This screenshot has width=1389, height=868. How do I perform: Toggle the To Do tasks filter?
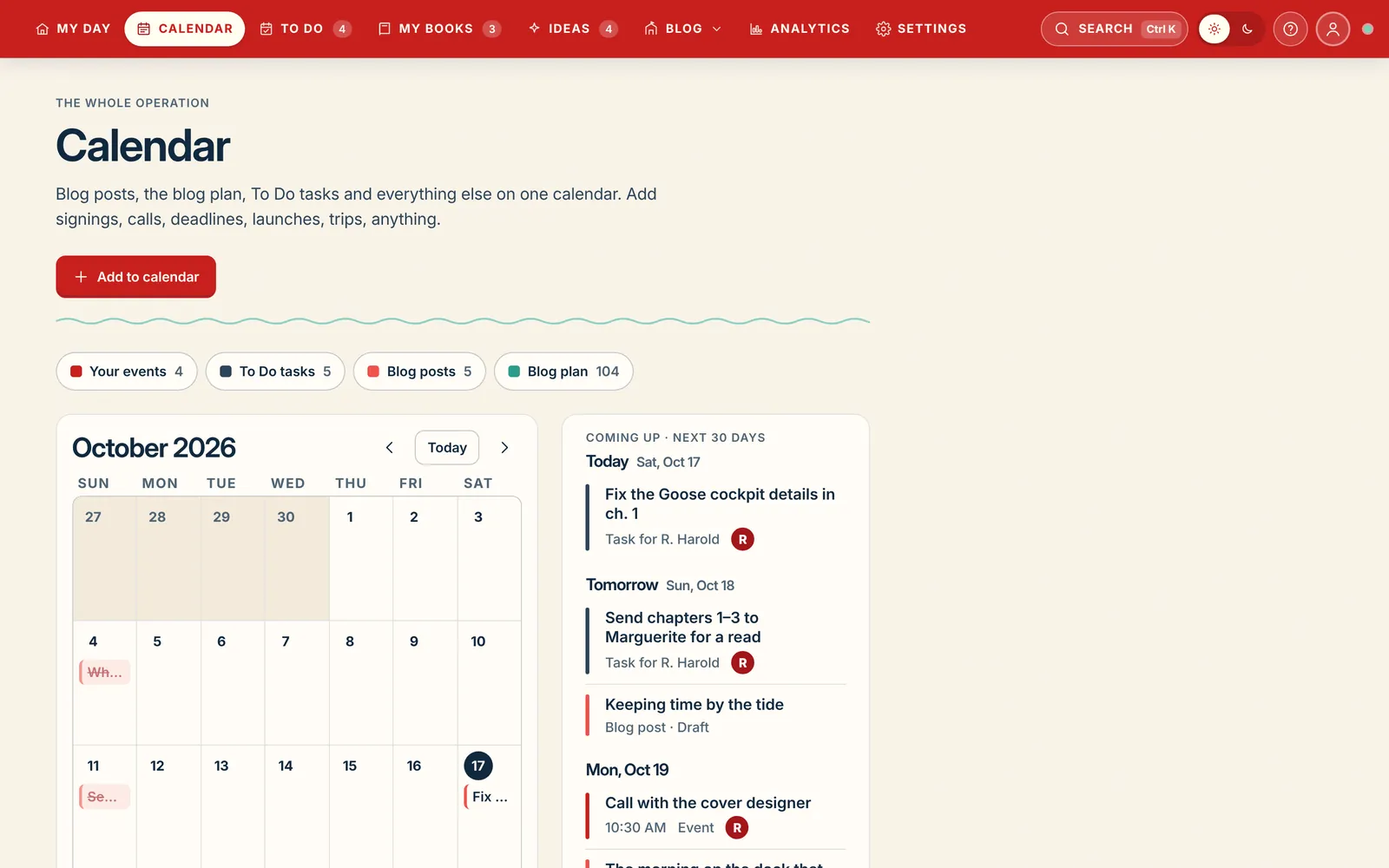point(275,372)
